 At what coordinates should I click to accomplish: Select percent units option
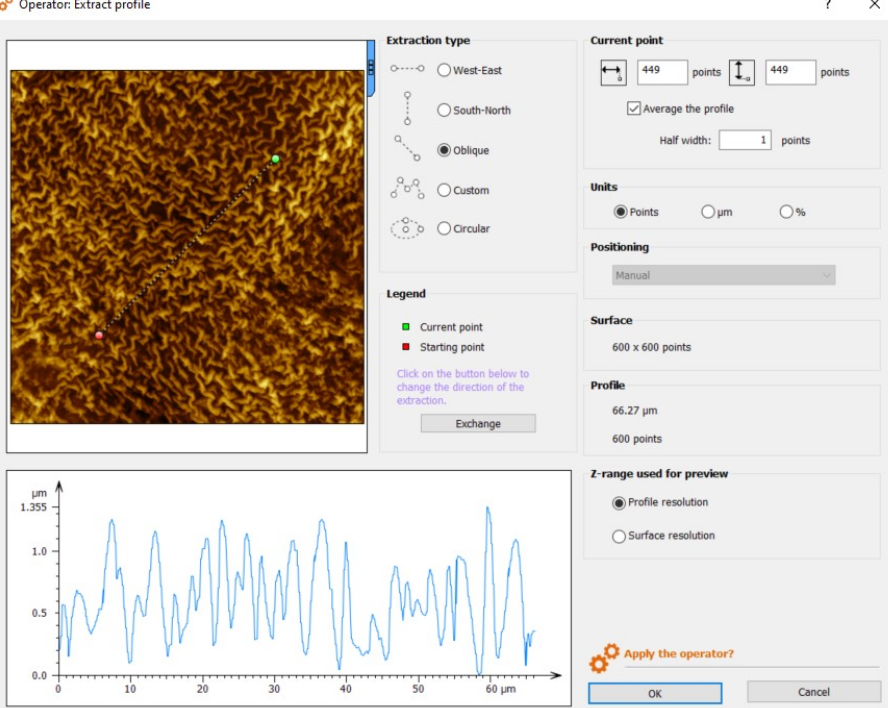click(x=786, y=212)
